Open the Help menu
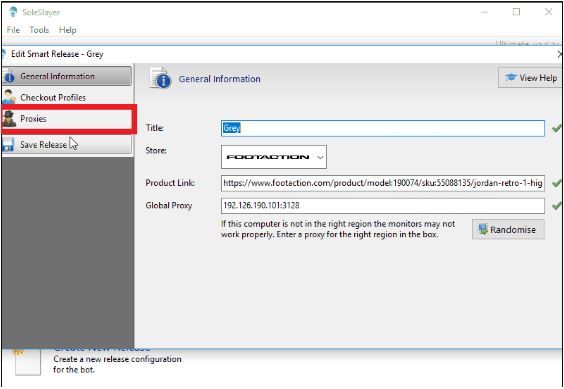The image size is (564, 389). (x=68, y=30)
